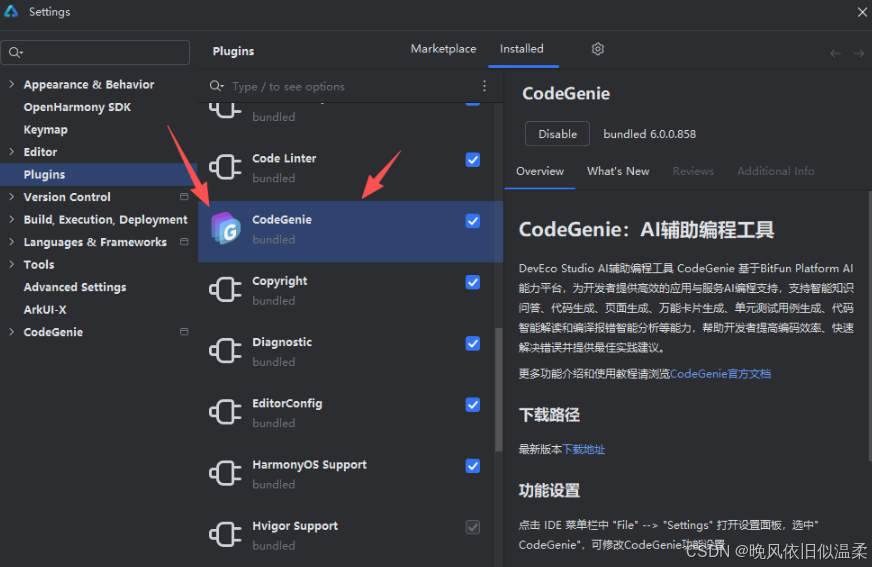Click the plugin description scrollbar
This screenshot has width=872, height=567.
(x=869, y=325)
